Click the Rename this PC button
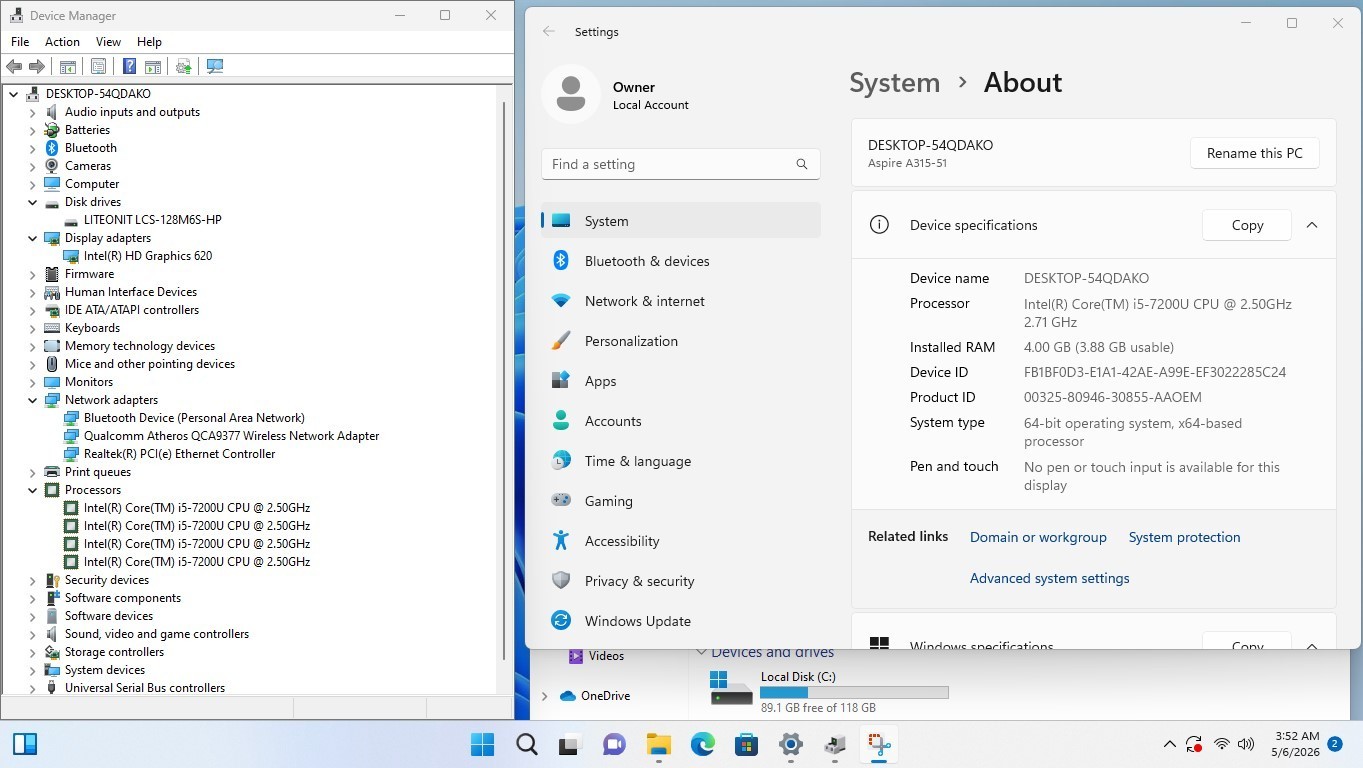The image size is (1363, 768). click(1254, 153)
